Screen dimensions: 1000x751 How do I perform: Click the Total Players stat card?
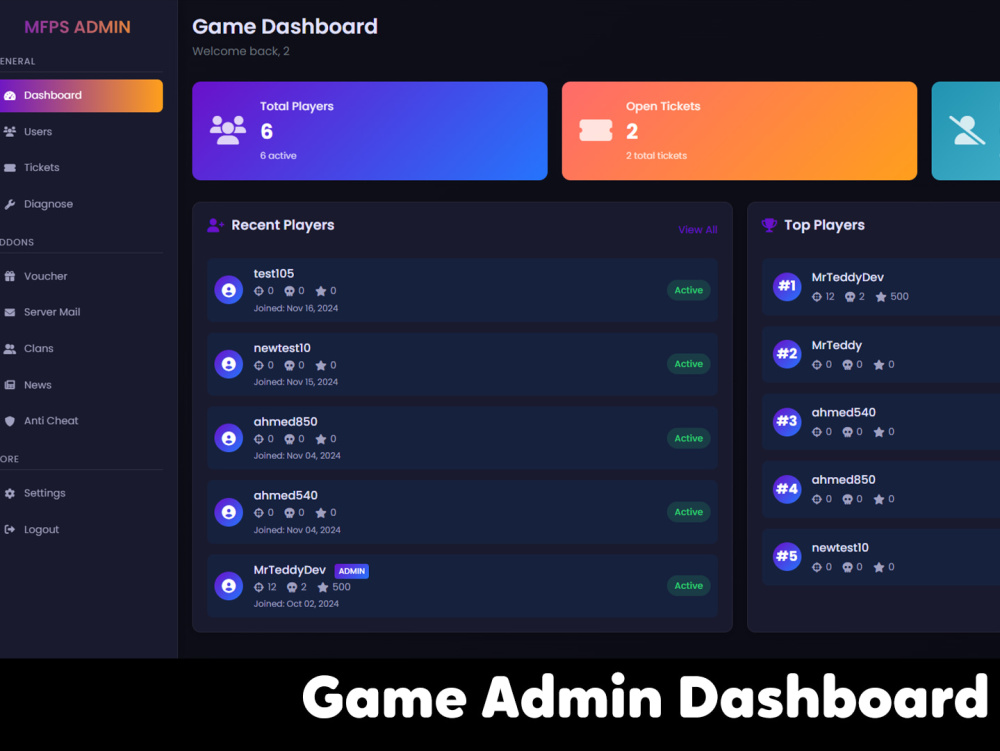[x=370, y=131]
